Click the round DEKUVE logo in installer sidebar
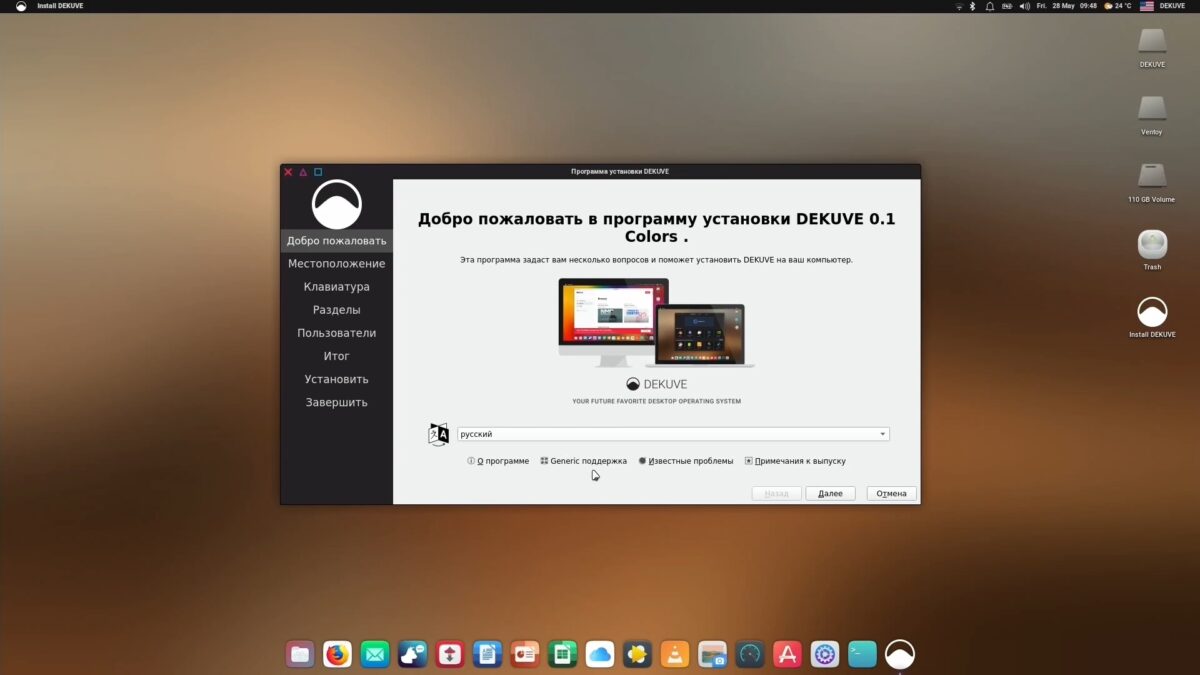This screenshot has height=675, width=1200. coord(336,204)
